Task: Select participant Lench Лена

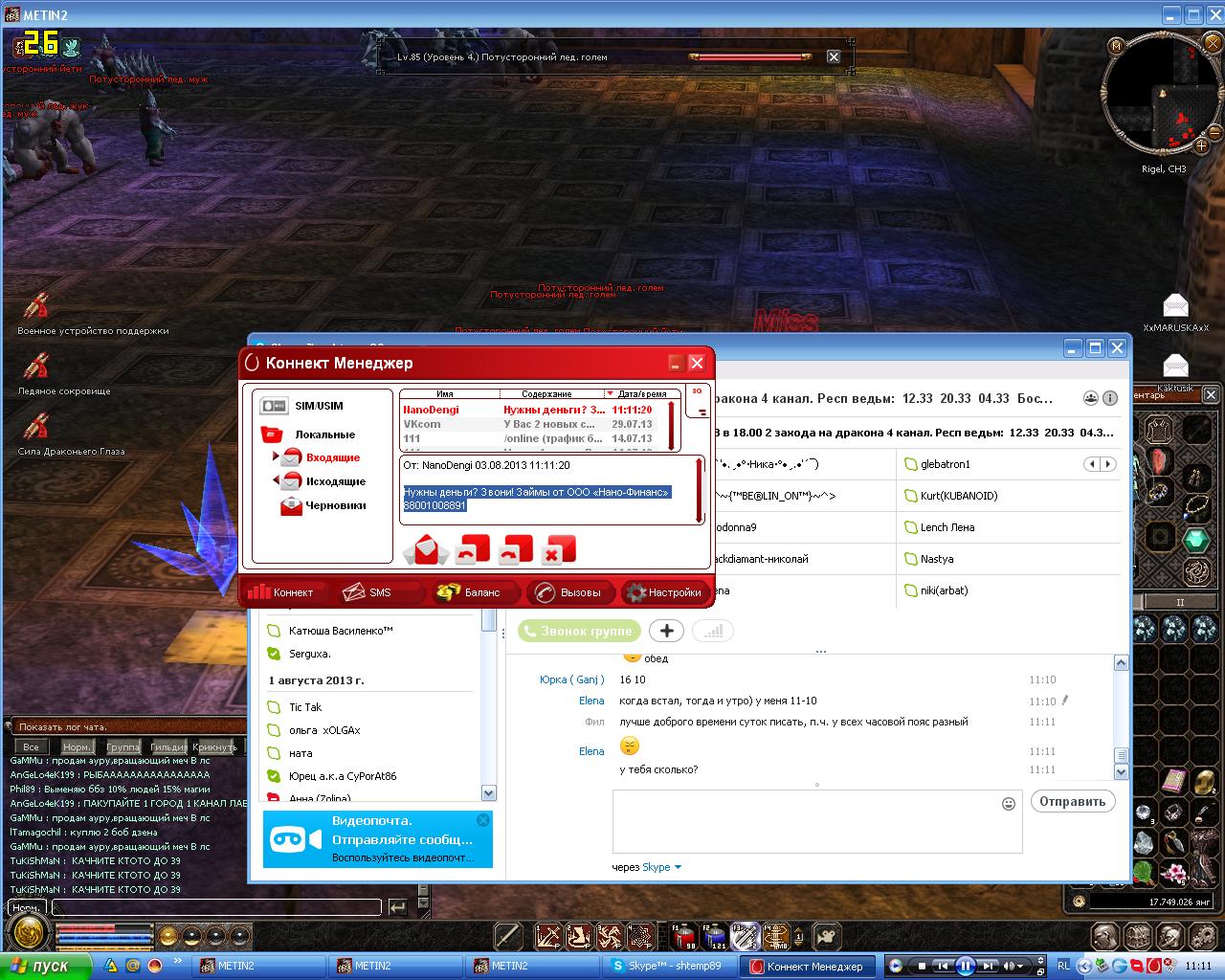Action: [947, 527]
